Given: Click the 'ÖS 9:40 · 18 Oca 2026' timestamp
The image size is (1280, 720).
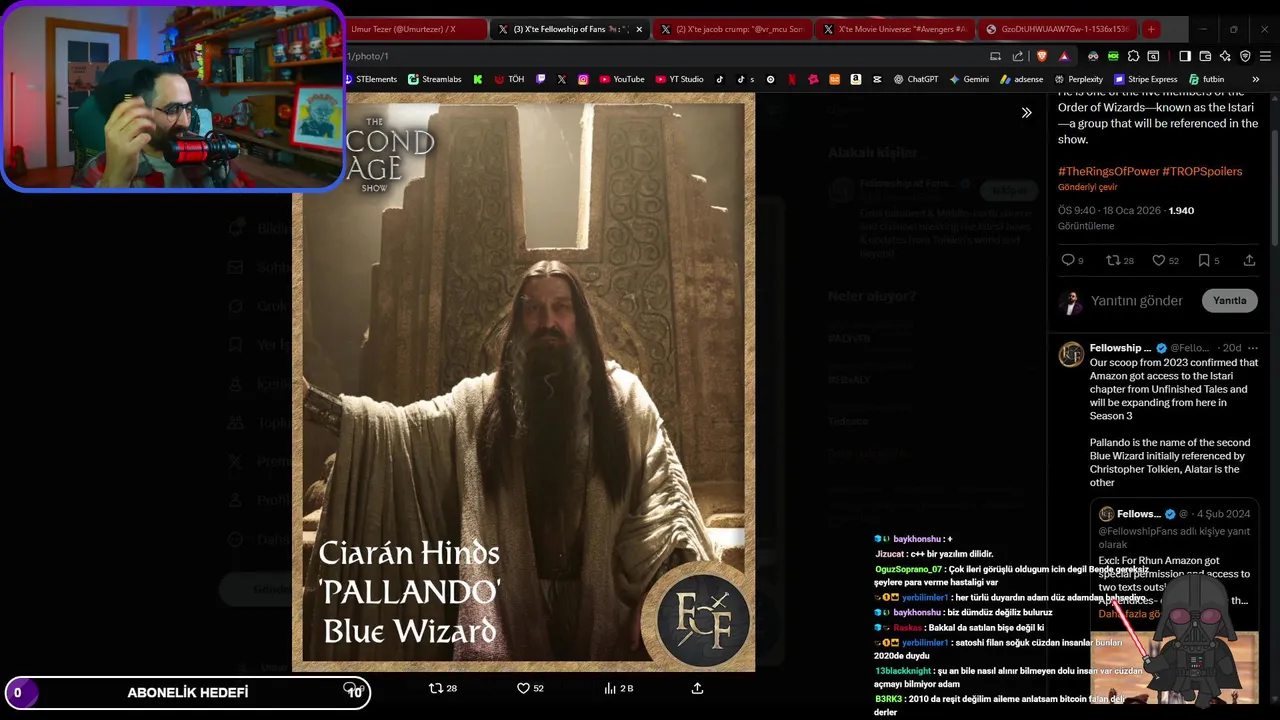Looking at the screenshot, I should point(1111,211).
